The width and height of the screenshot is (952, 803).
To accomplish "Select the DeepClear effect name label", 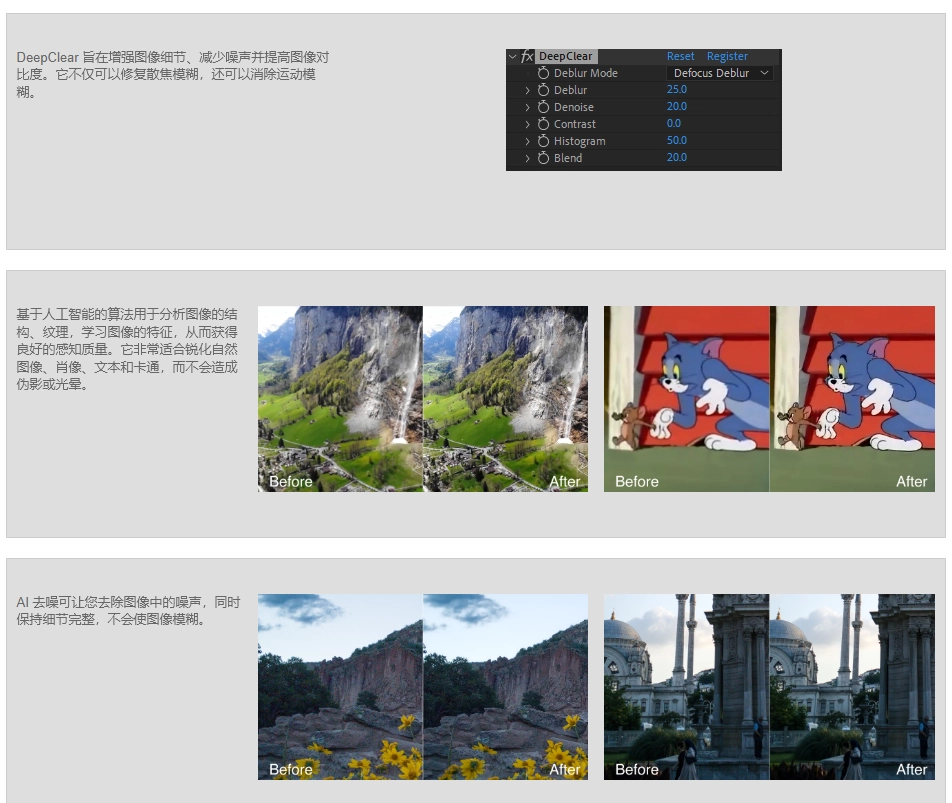I will [566, 57].
